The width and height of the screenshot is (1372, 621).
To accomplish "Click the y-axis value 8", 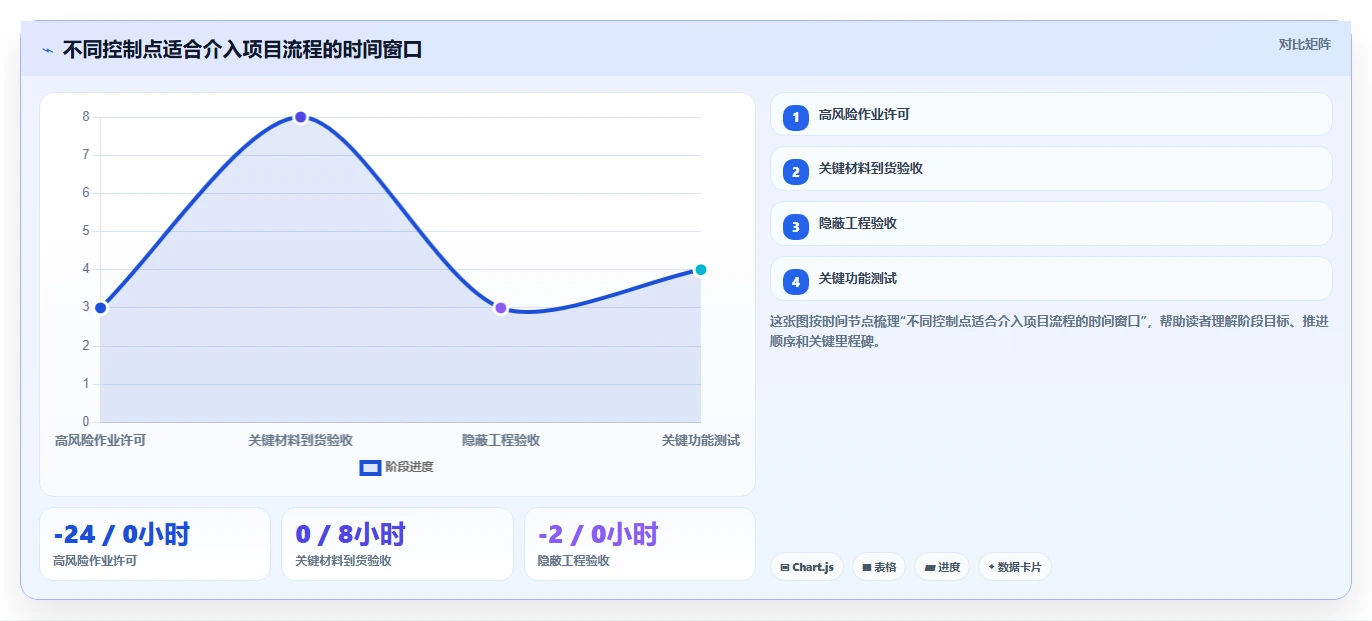I will pos(86,117).
